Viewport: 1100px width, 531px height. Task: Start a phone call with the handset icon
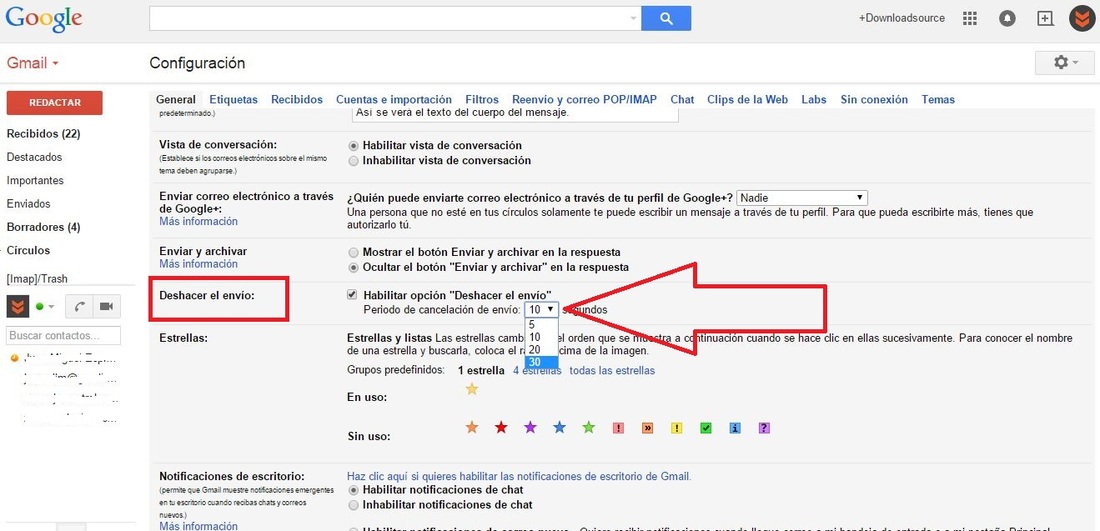(x=79, y=307)
